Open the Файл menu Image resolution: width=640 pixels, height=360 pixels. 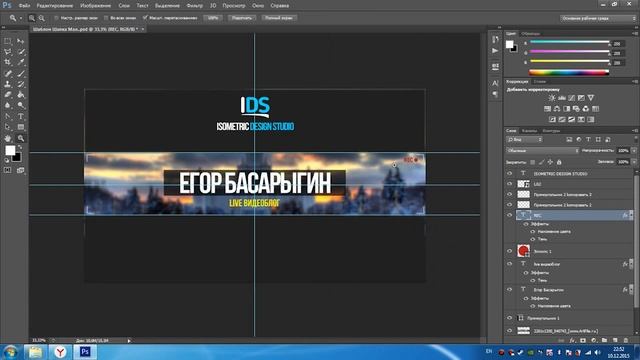[x=24, y=6]
